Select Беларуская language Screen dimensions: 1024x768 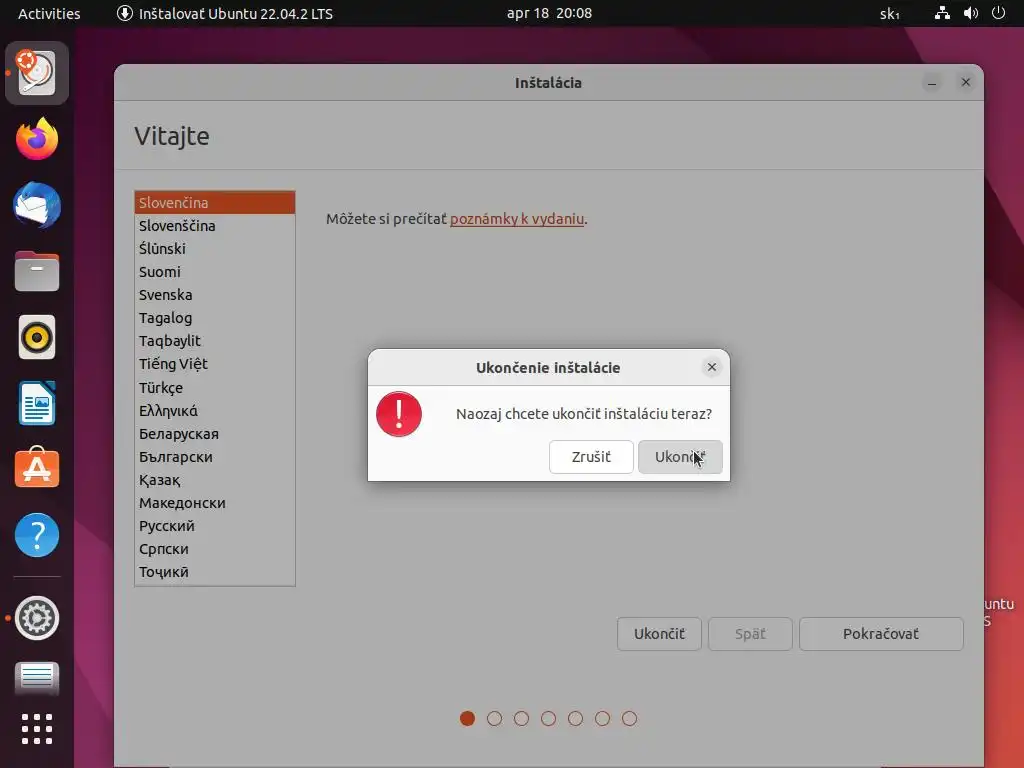[x=215, y=434]
